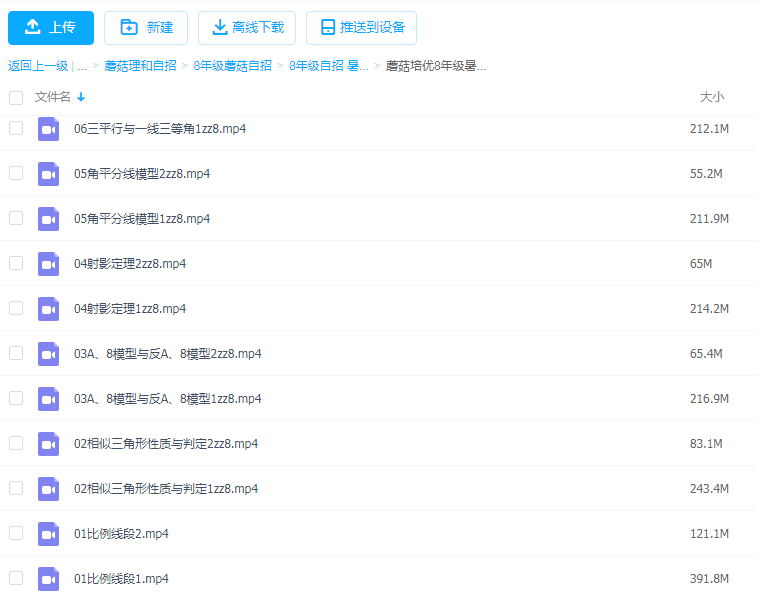This screenshot has width=757, height=595.
Task: Go back via 返回上一级 link
Action: (x=38, y=66)
